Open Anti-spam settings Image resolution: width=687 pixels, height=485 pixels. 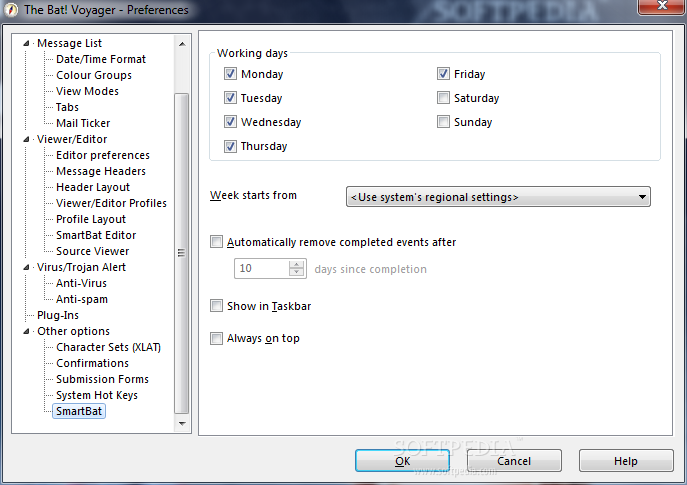coord(81,299)
